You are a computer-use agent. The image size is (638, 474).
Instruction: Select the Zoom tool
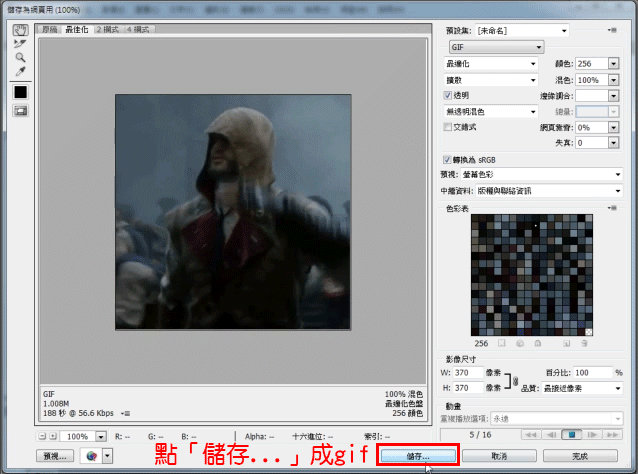pos(20,57)
